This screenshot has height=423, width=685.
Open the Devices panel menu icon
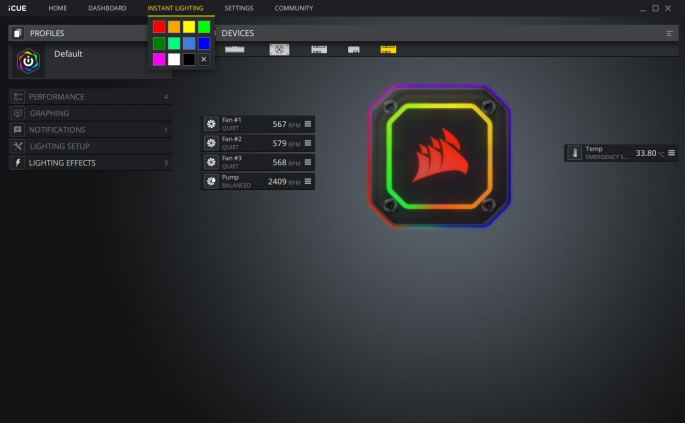[x=669, y=33]
